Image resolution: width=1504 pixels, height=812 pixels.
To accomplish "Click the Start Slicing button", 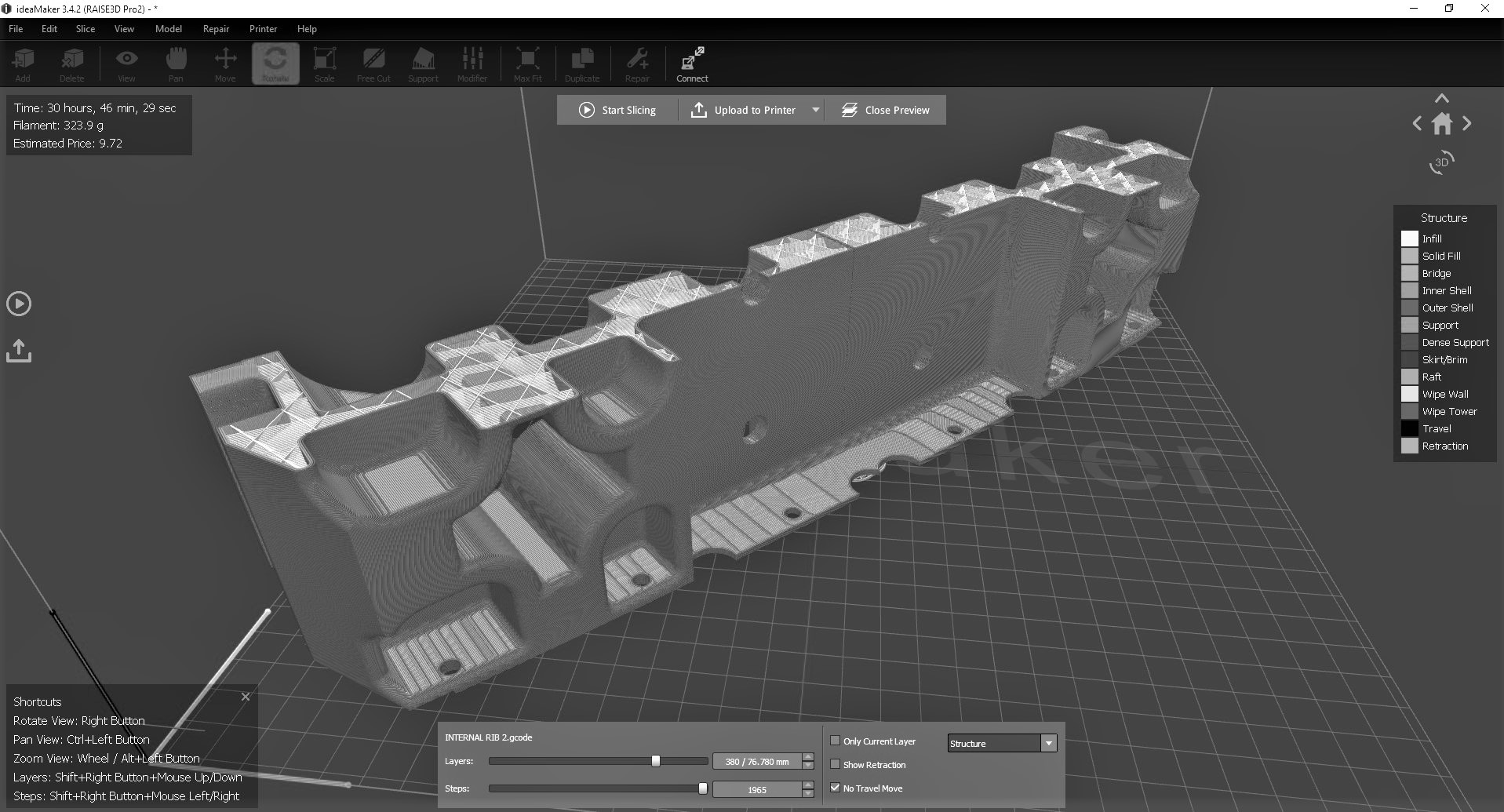I will click(x=617, y=110).
